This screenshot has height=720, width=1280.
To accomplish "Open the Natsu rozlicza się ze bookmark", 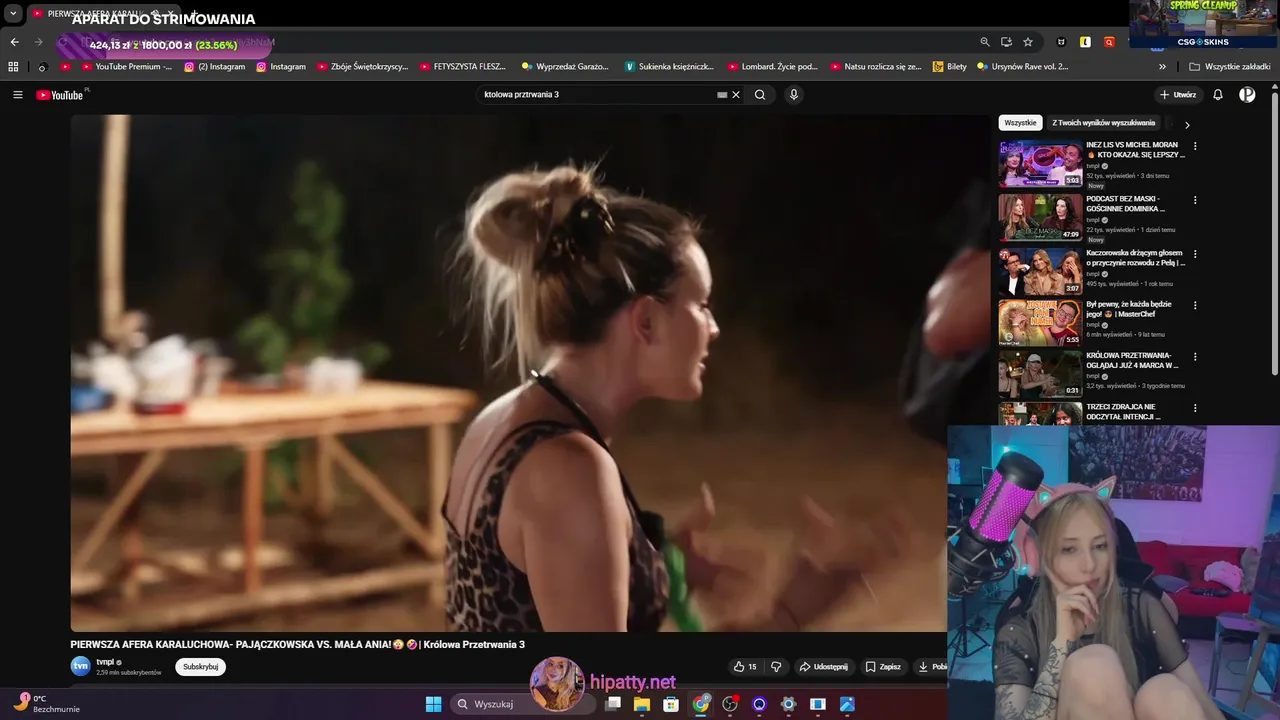I will (875, 67).
